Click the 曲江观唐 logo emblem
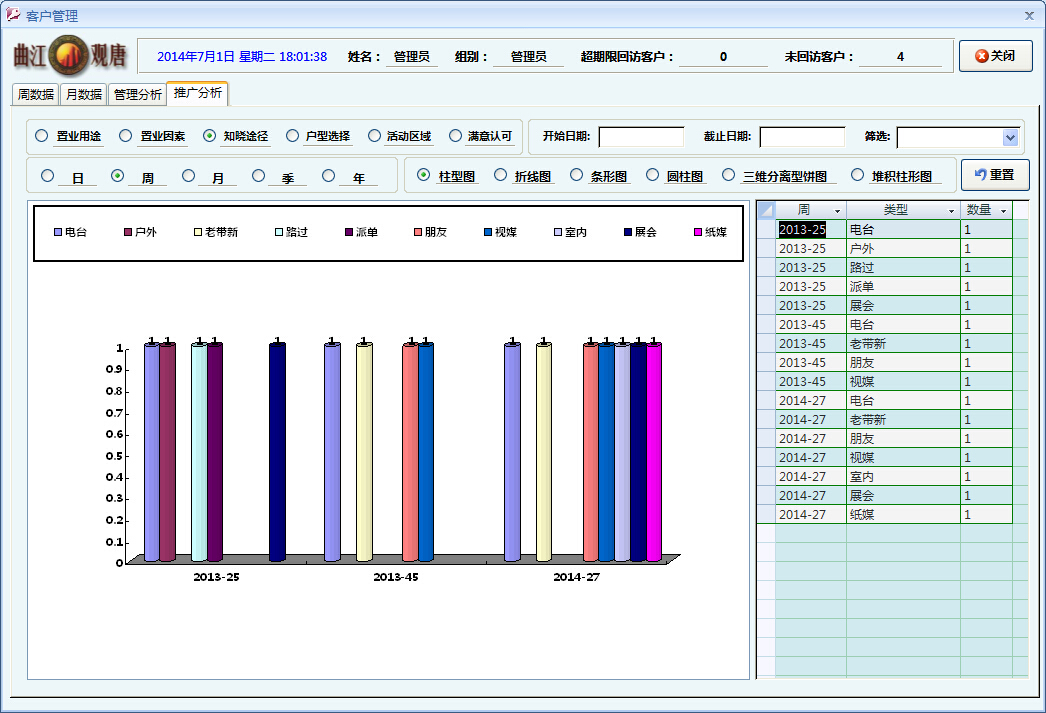1046x713 pixels. coord(69,55)
